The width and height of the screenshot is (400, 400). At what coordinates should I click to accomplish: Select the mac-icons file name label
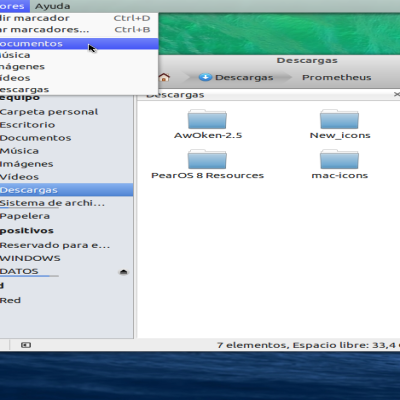tap(340, 176)
